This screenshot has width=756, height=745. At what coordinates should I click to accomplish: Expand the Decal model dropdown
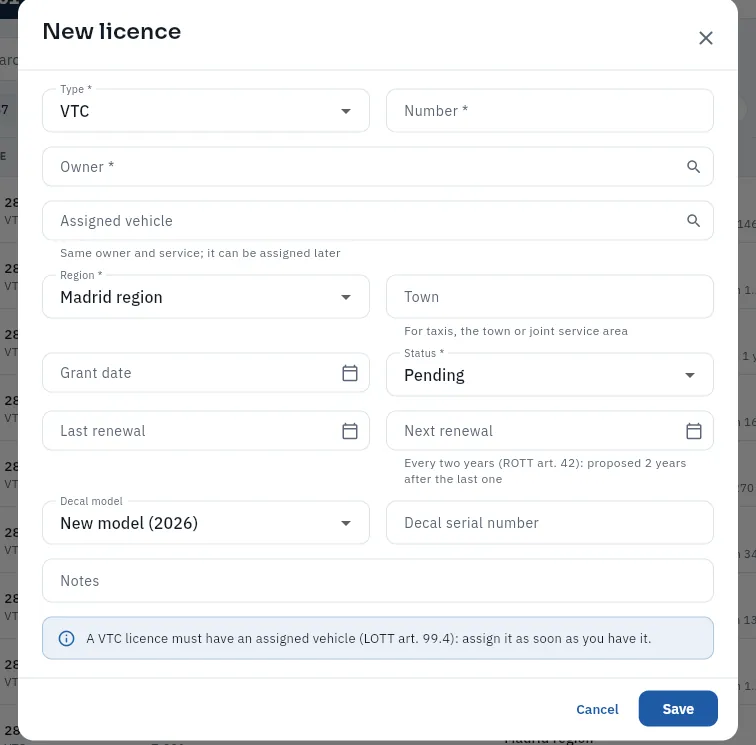pos(206,523)
